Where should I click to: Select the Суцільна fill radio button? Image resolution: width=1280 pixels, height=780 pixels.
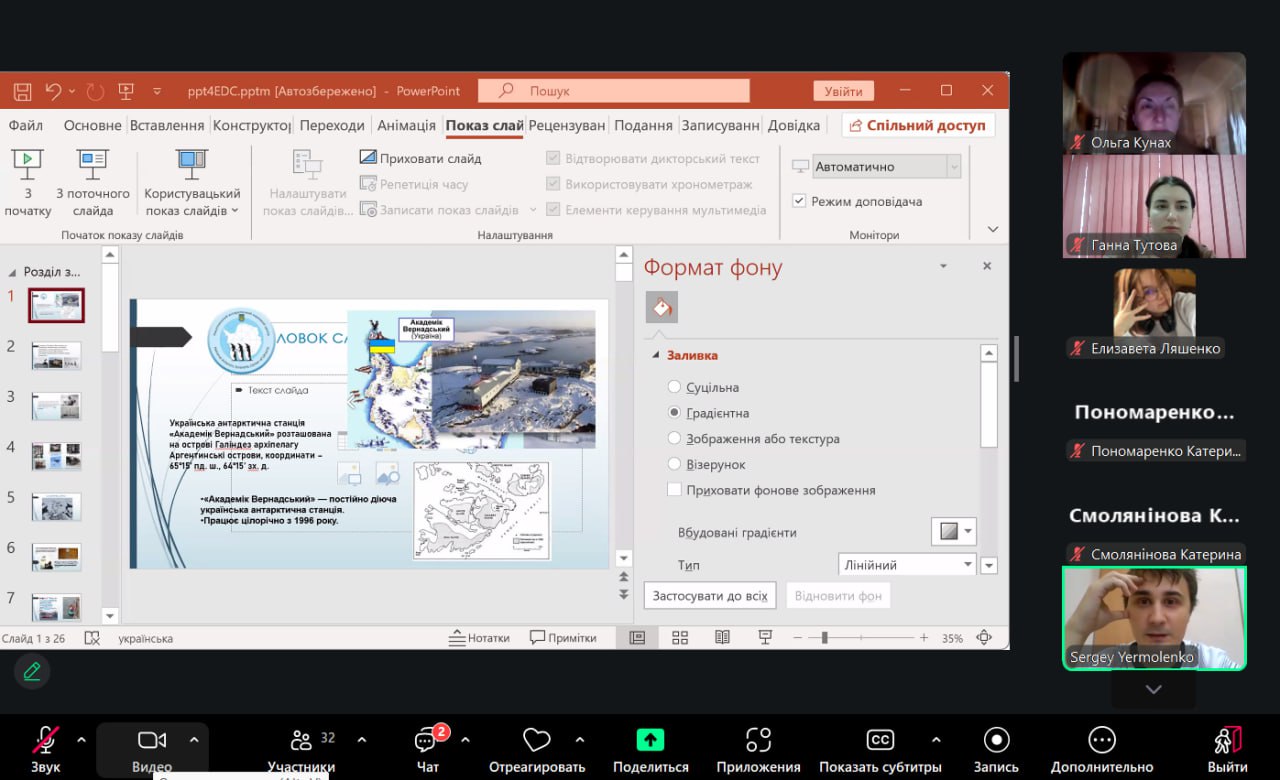(x=674, y=387)
